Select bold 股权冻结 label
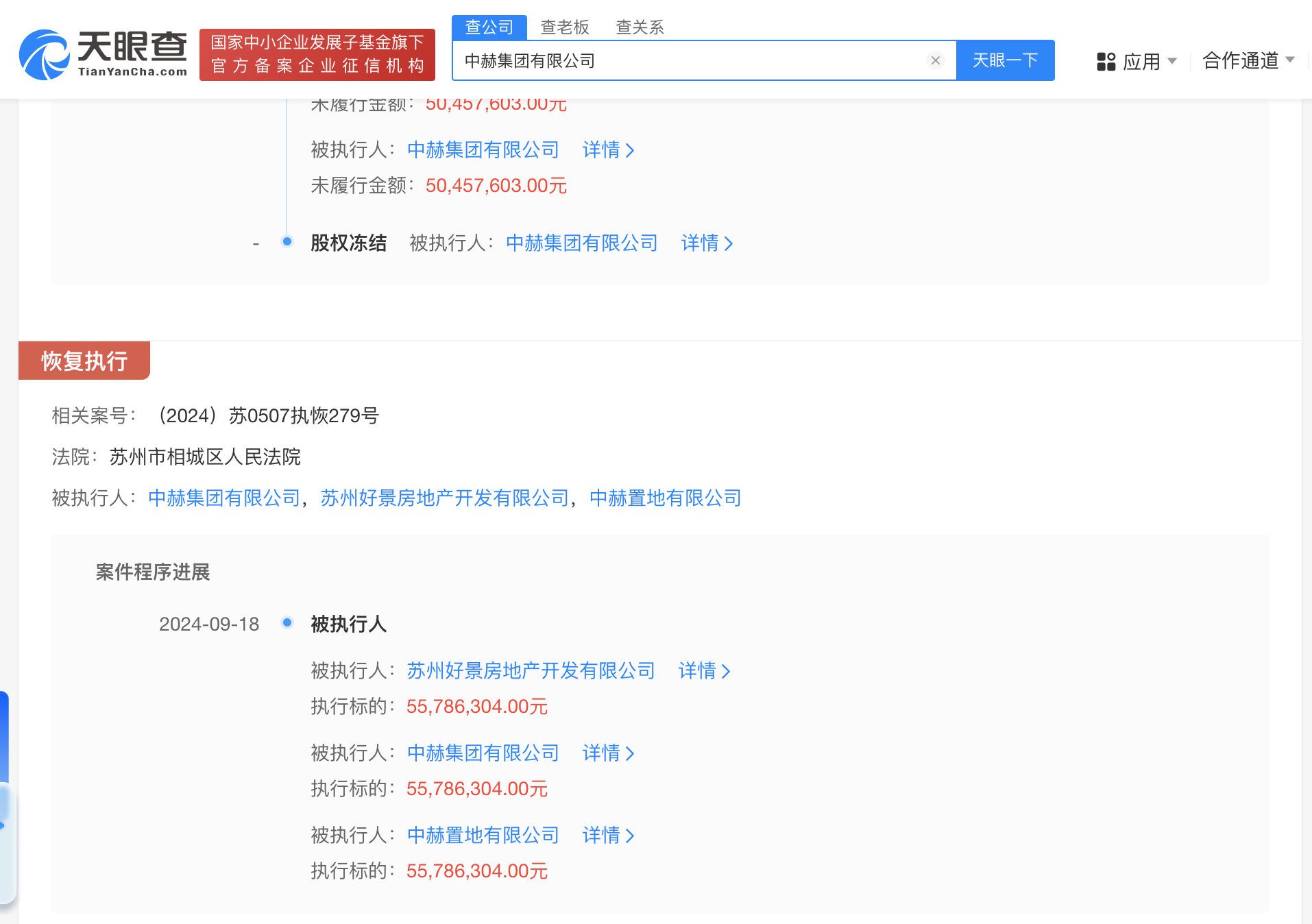 (349, 243)
